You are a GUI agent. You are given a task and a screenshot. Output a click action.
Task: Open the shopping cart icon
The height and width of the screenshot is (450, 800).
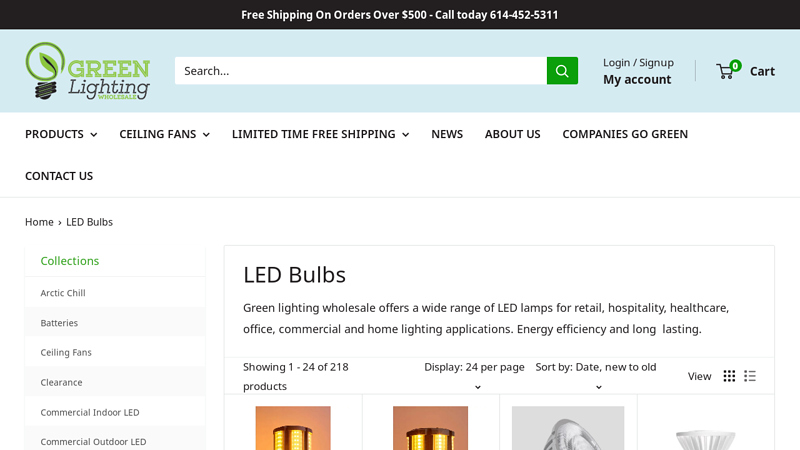(728, 71)
